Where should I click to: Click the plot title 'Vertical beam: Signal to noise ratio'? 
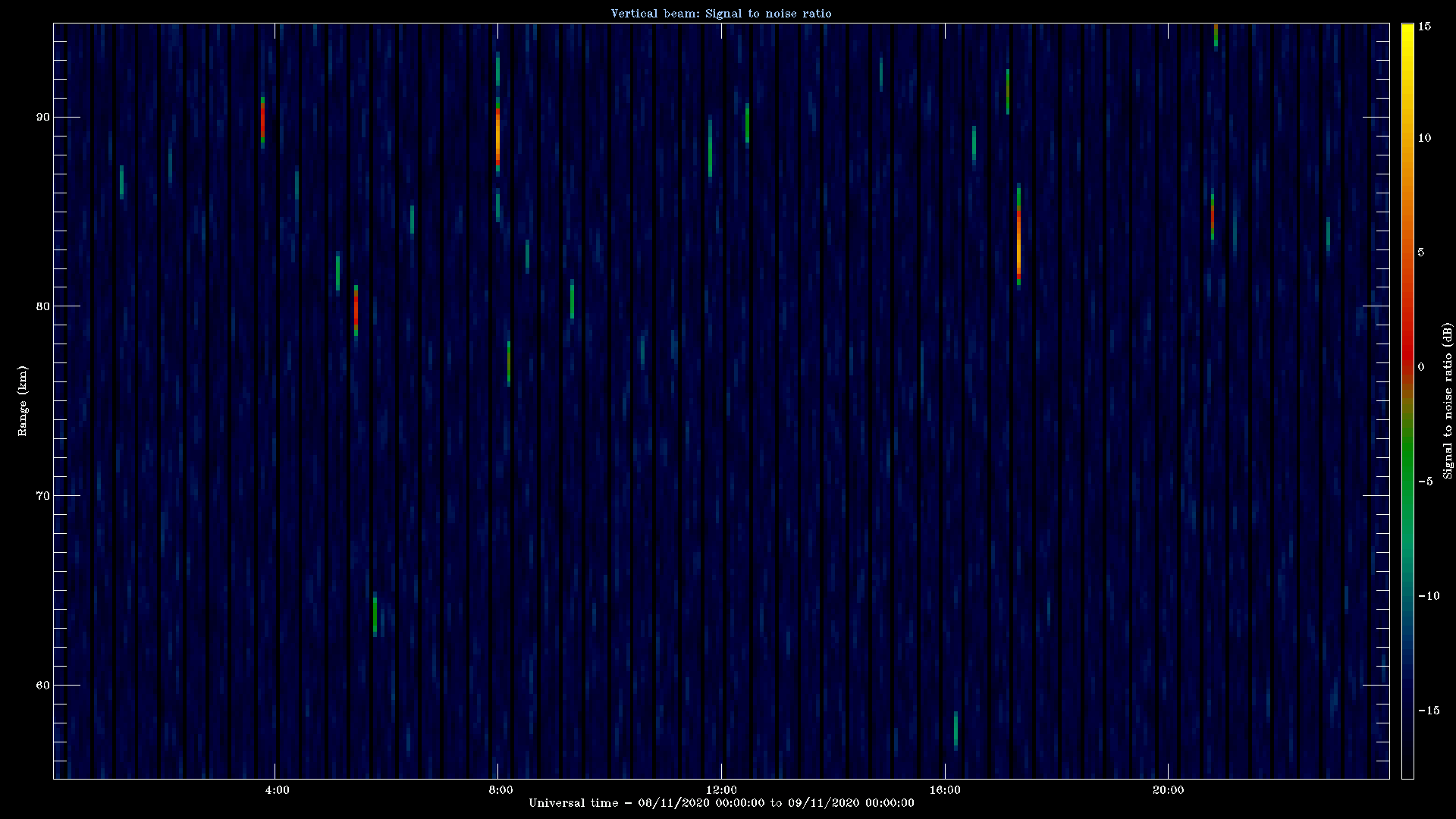click(x=721, y=14)
